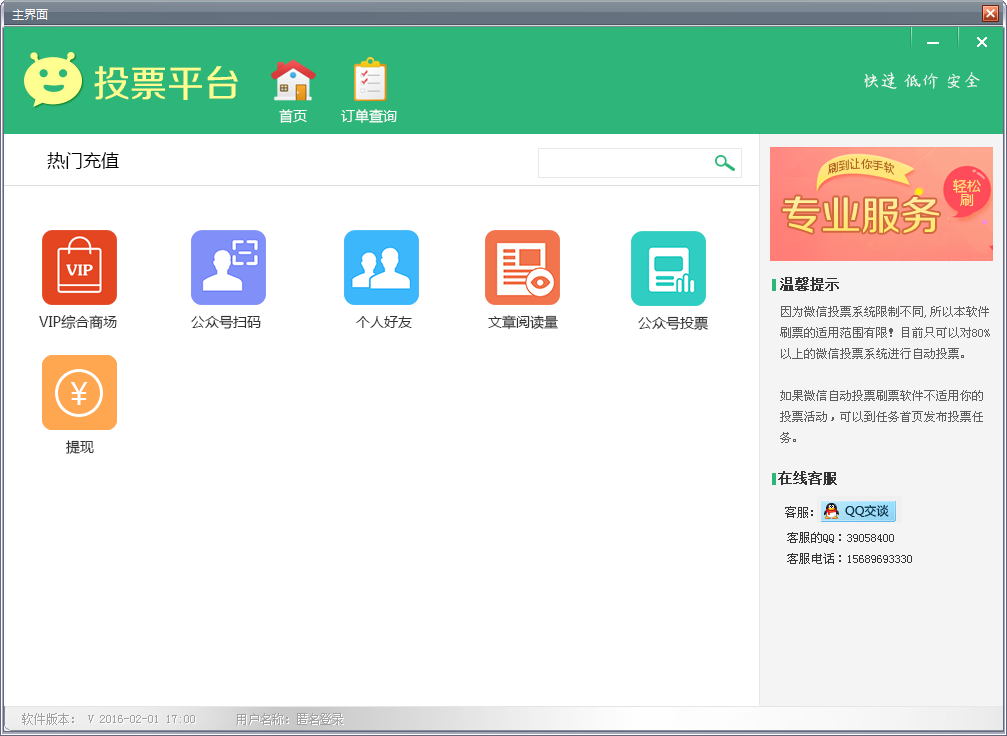The image size is (1007, 736).
Task: Select the 公众号扫码 scan icon
Action: pyautogui.click(x=228, y=267)
